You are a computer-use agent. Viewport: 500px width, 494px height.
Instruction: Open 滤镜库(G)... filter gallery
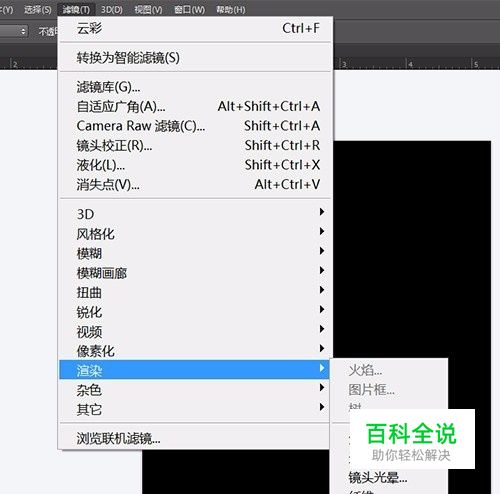195,87
